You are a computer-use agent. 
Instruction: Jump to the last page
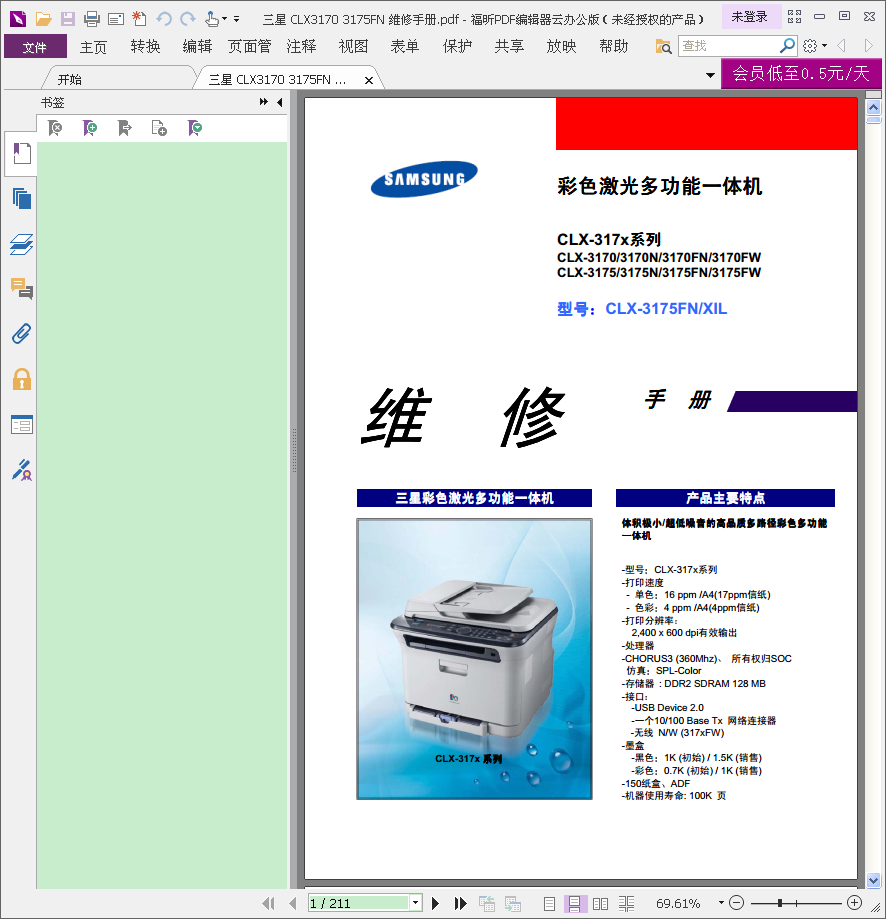[461, 903]
